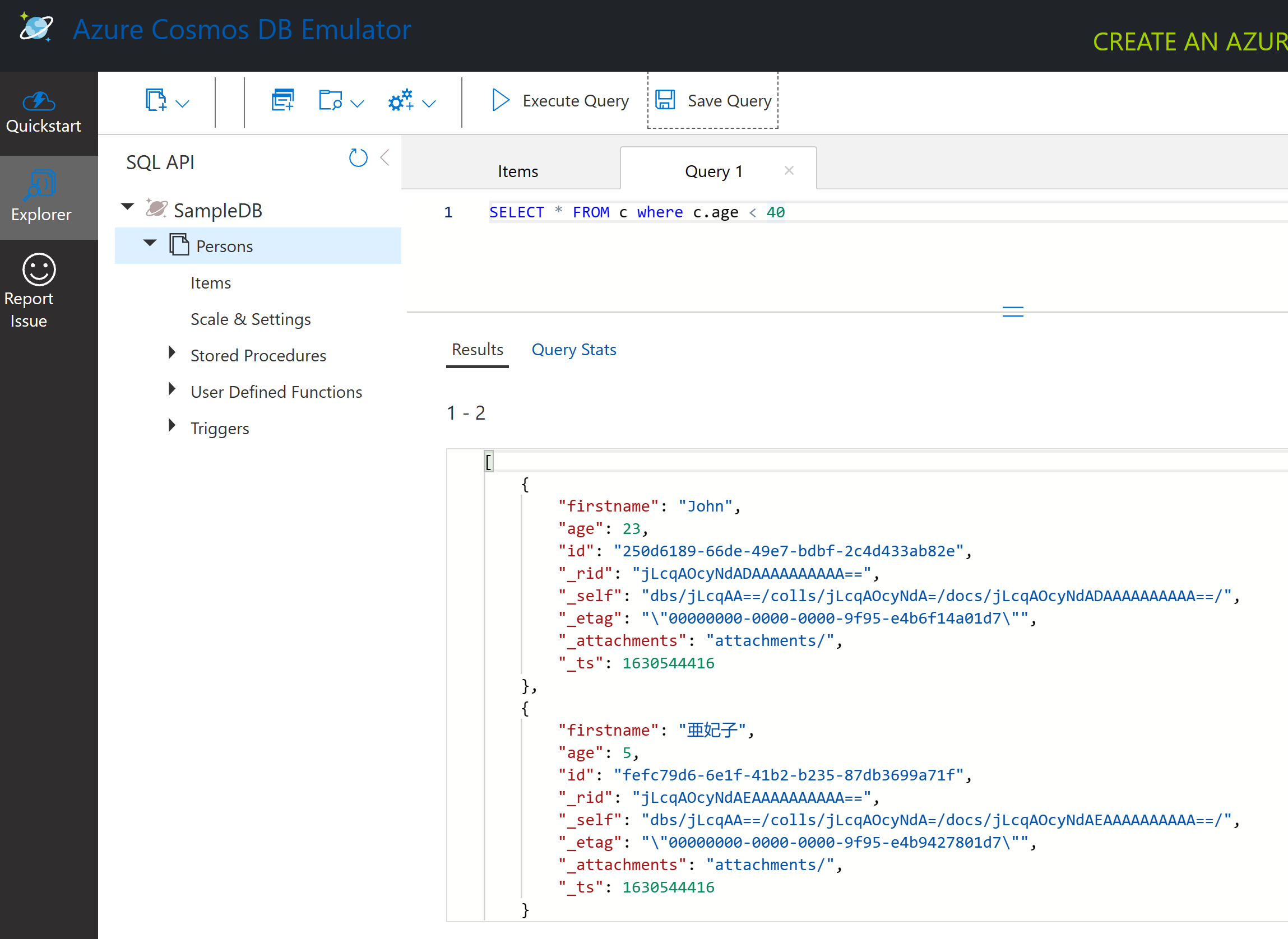Refresh the SQL API tree with the refresh icon
Viewport: 1288px width, 939px height.
point(358,158)
